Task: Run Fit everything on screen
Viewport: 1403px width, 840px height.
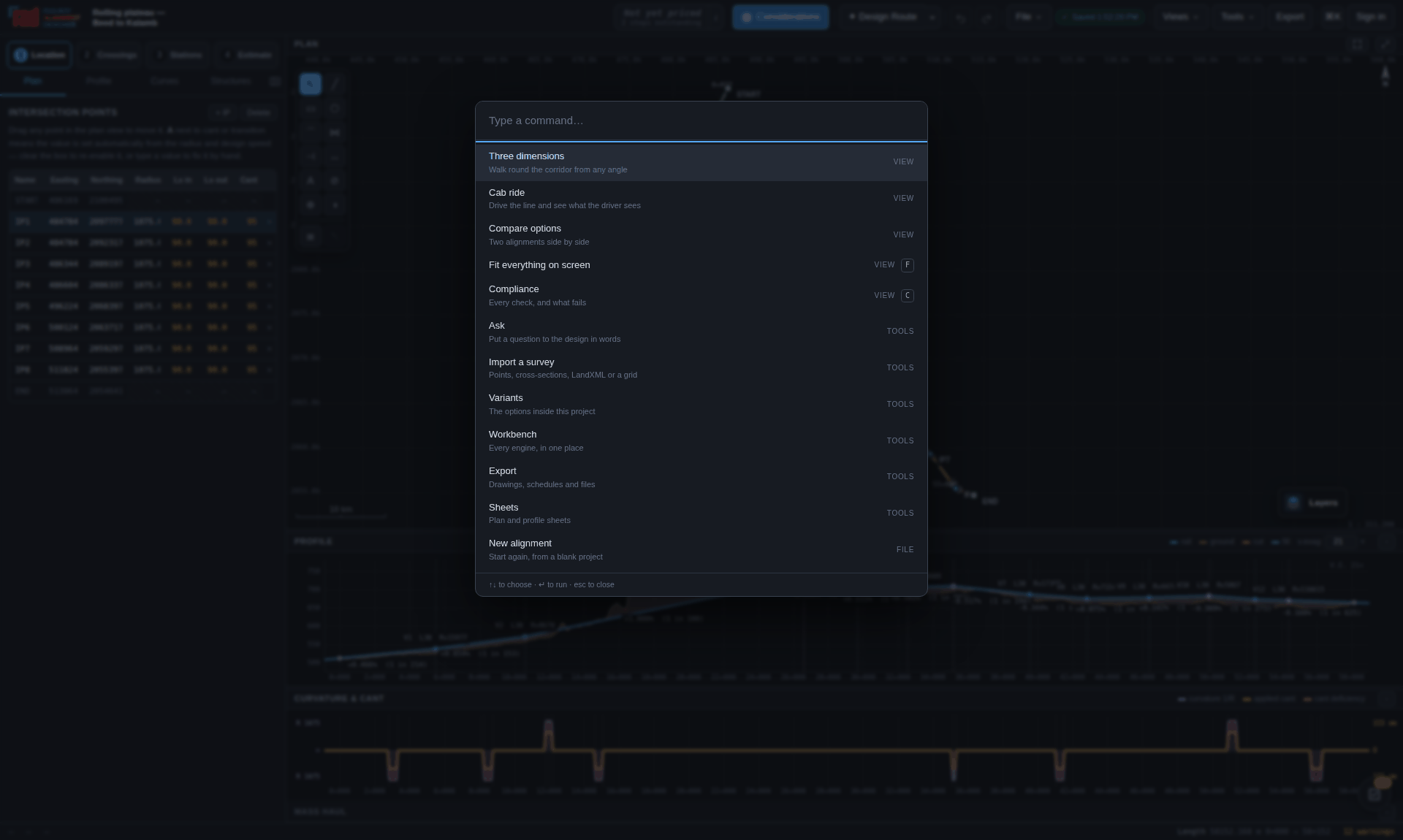Action: [701, 265]
